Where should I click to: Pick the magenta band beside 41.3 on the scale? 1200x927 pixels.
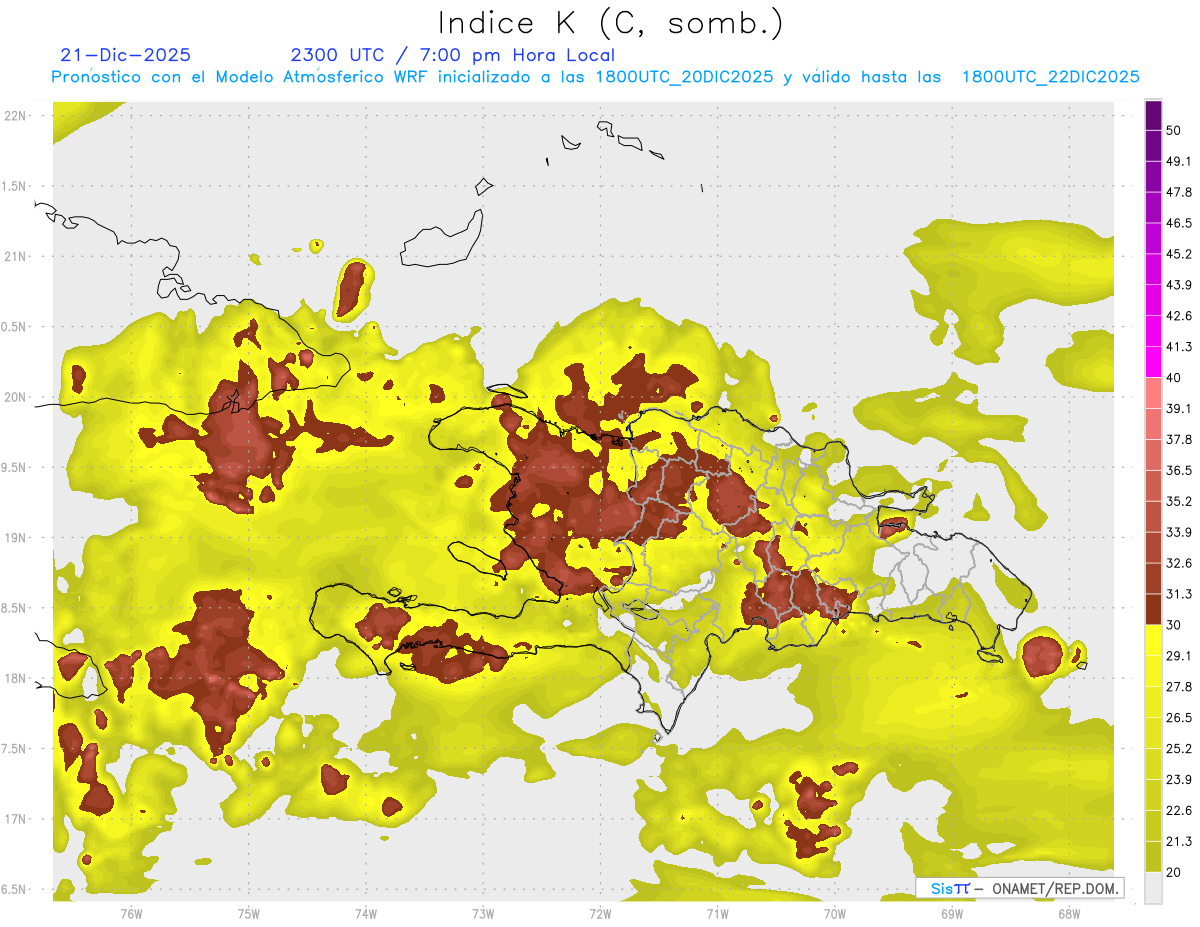1153,362
